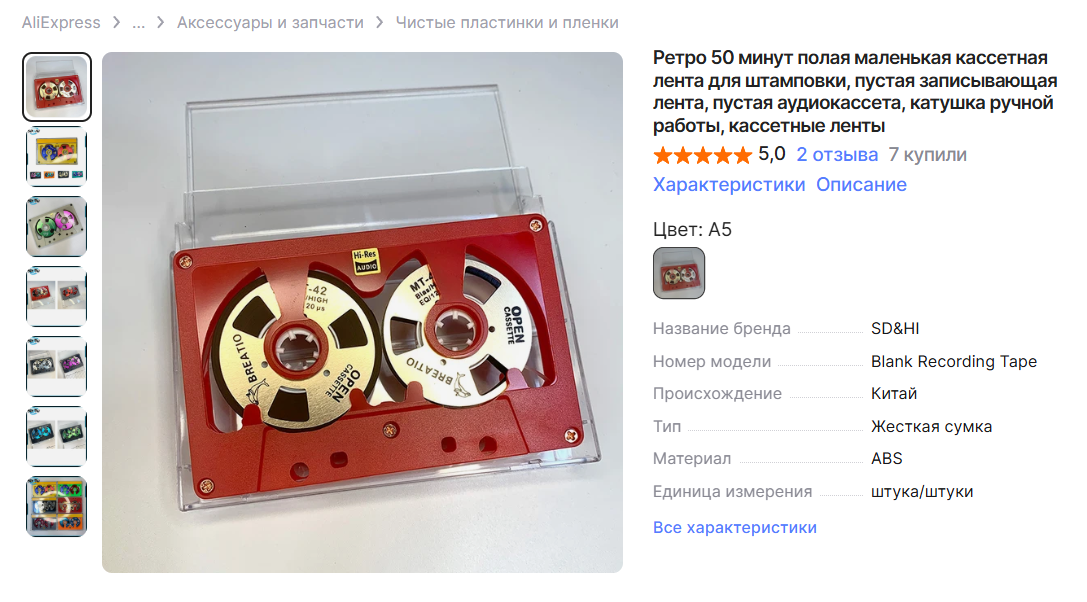Click the chevron after AliExpress breadcrumb
The image size is (1087, 602).
click(x=116, y=23)
